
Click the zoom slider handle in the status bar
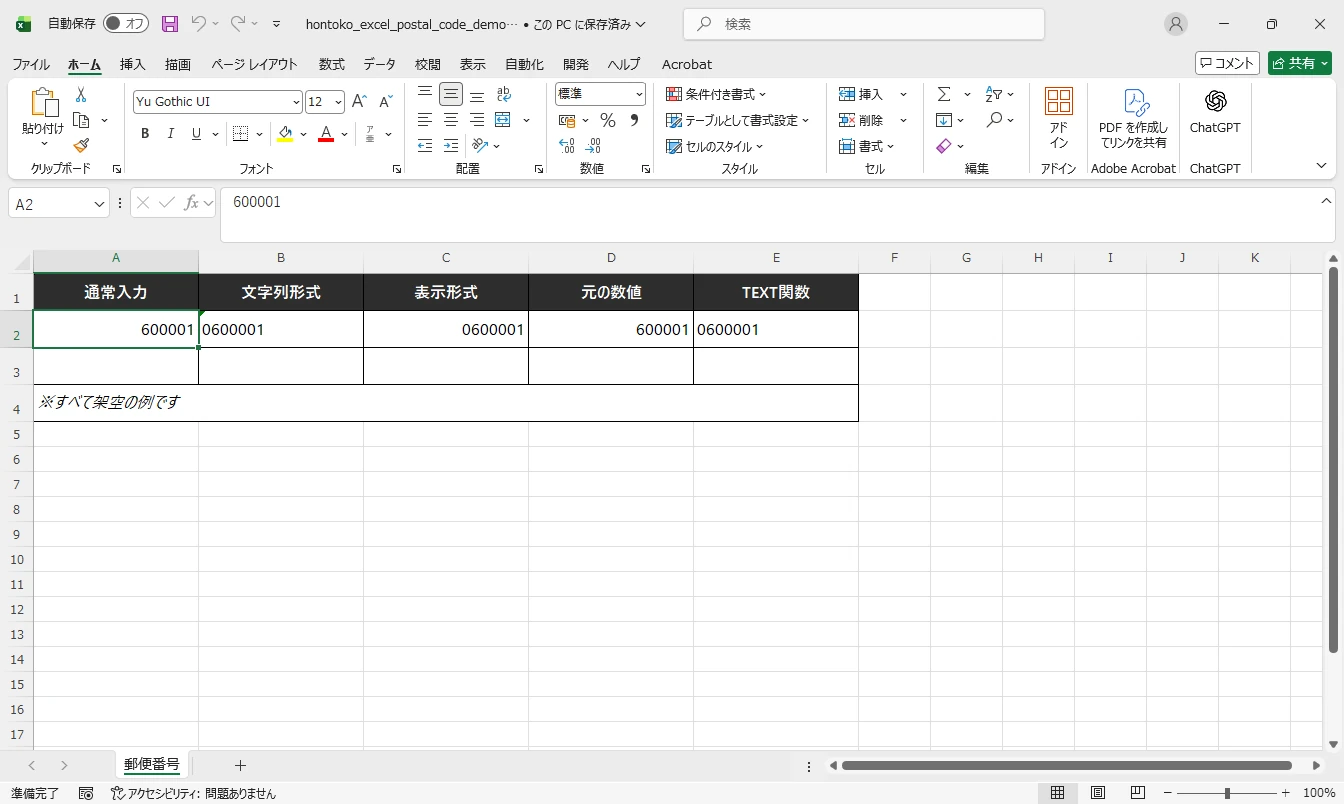[1227, 793]
